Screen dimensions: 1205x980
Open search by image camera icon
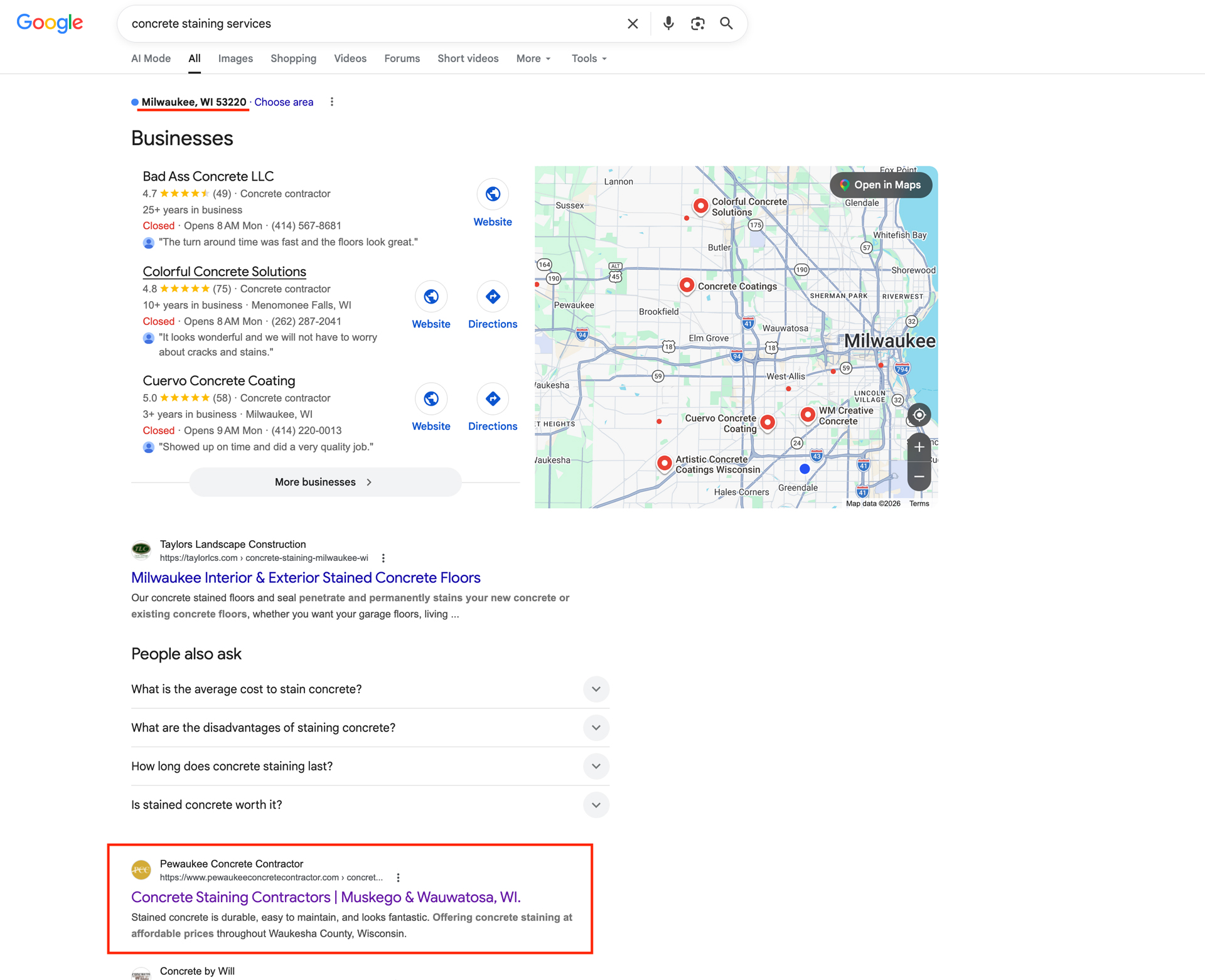(x=697, y=24)
